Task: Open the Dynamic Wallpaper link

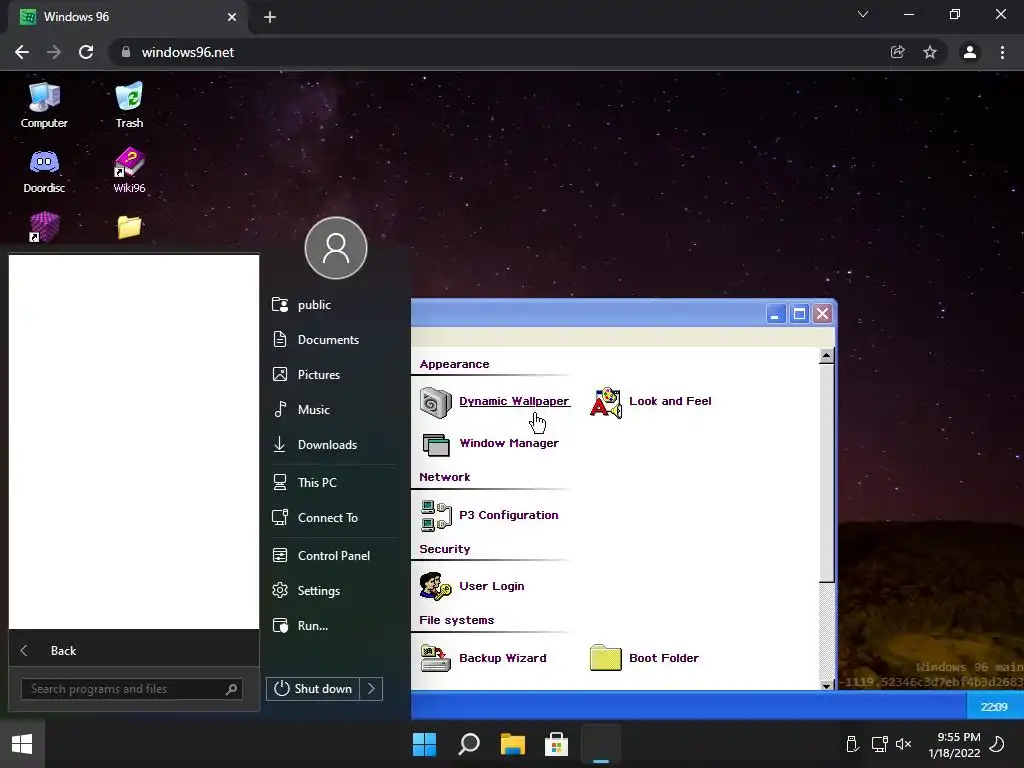Action: 514,401
